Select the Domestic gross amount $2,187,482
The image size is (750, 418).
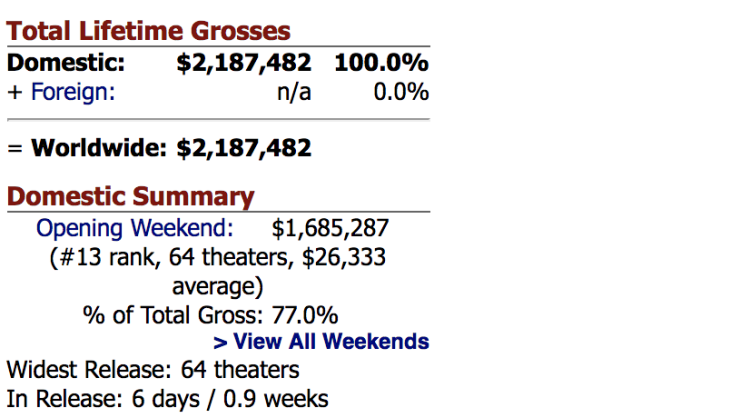click(244, 63)
